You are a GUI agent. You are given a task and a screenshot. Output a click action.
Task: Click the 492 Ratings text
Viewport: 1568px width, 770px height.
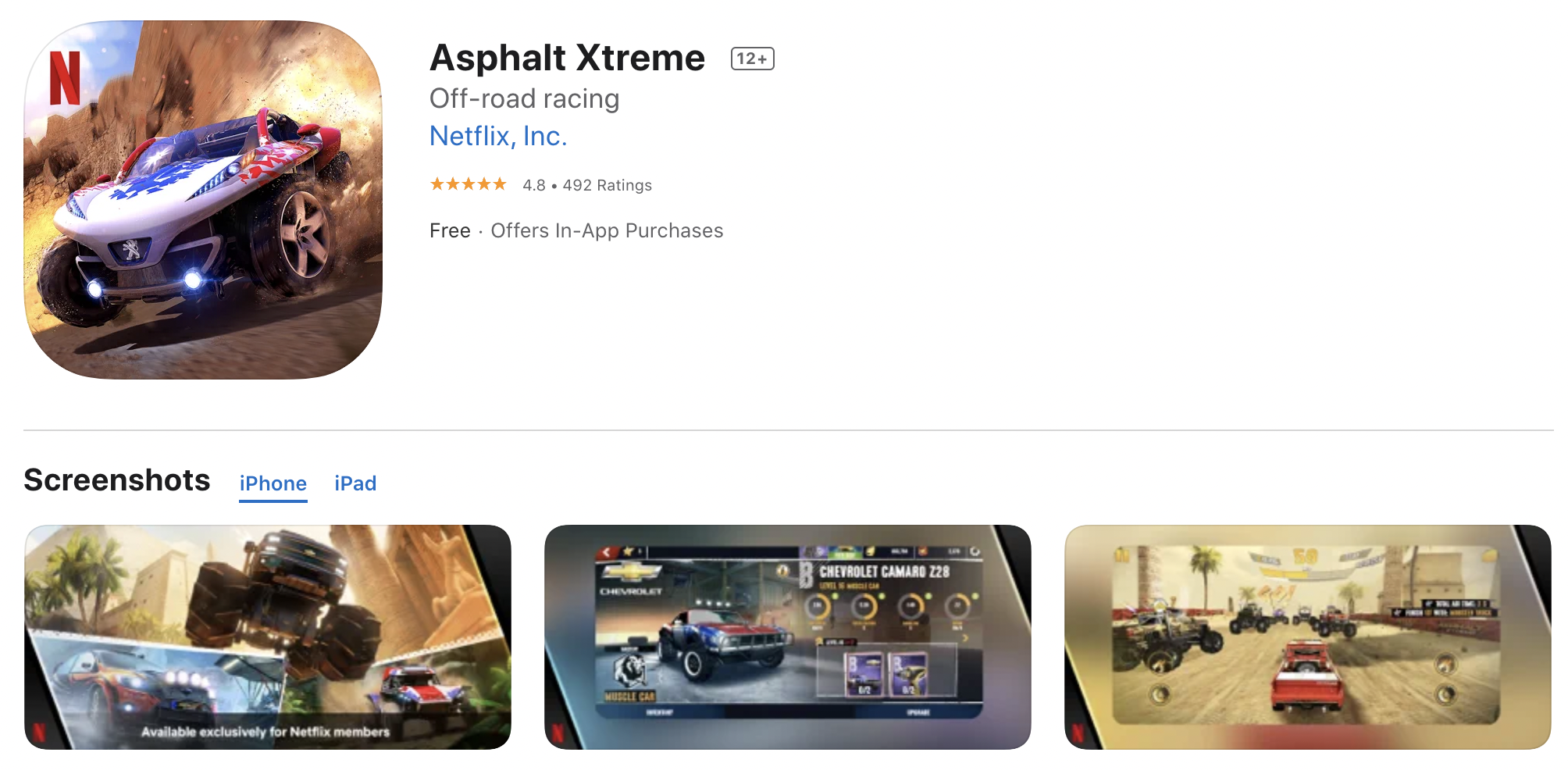pyautogui.click(x=608, y=185)
